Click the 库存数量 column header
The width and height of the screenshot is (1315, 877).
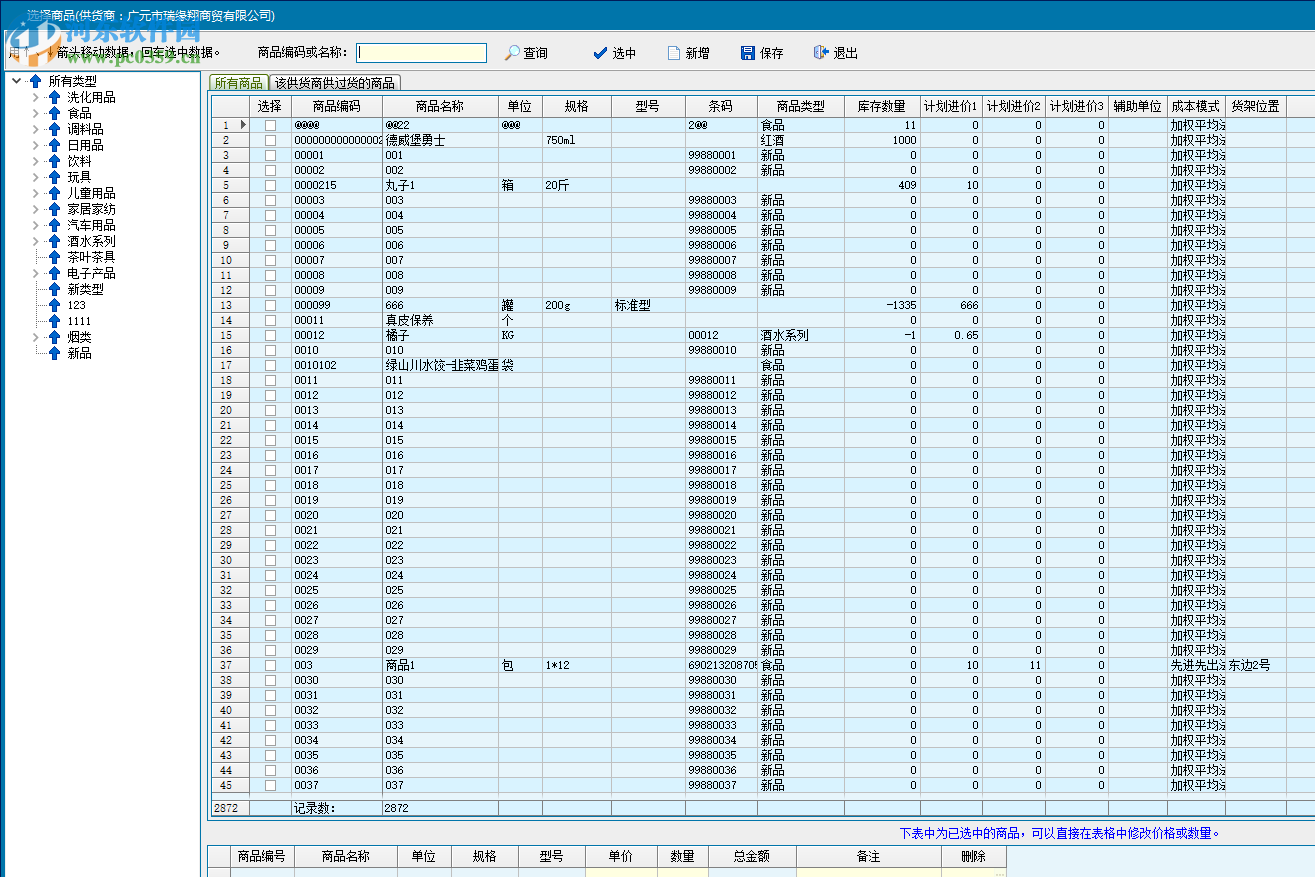tap(882, 106)
